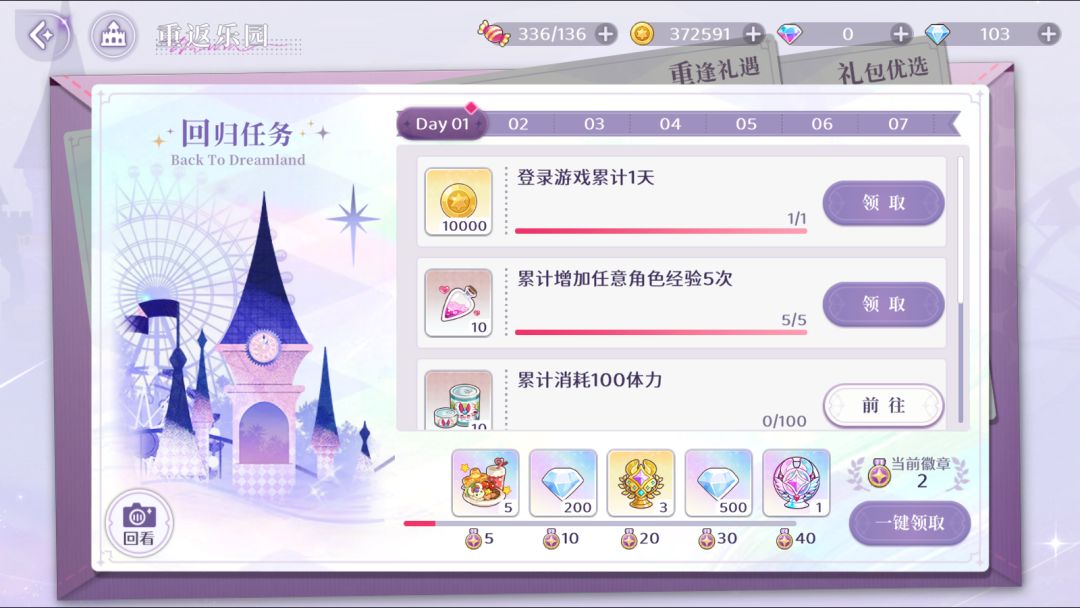Viewport: 1080px width, 608px height.
Task: Select the food platter reward icon
Action: [485, 483]
